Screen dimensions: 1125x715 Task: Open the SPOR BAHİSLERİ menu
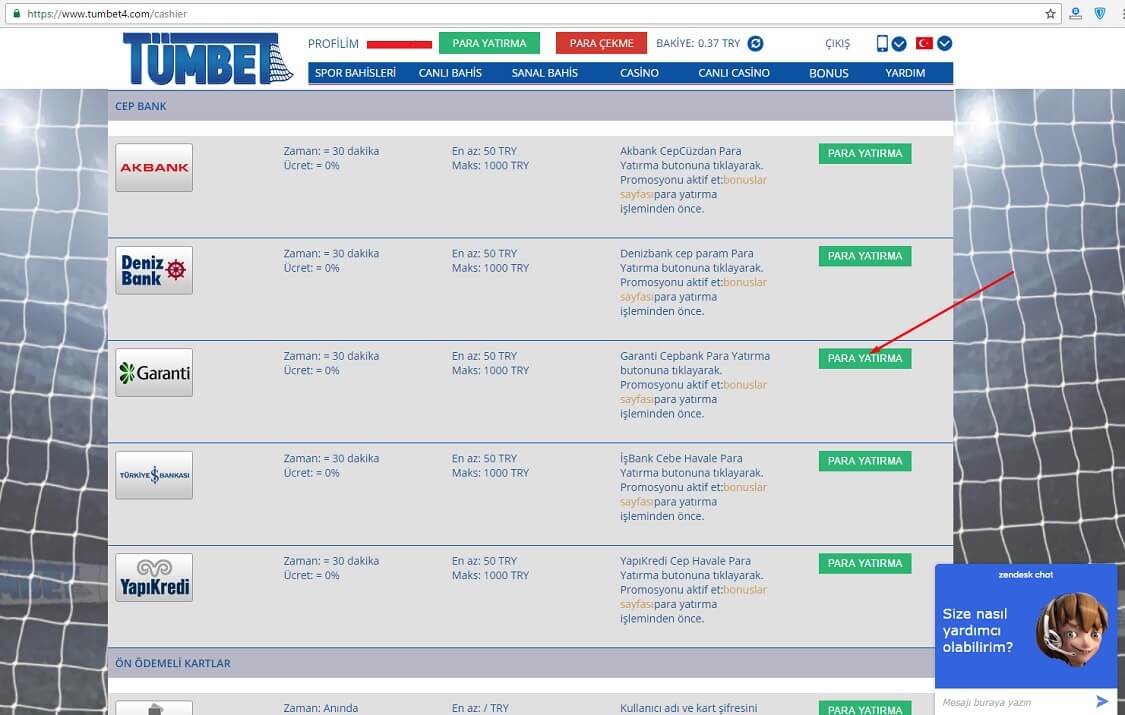[x=355, y=73]
